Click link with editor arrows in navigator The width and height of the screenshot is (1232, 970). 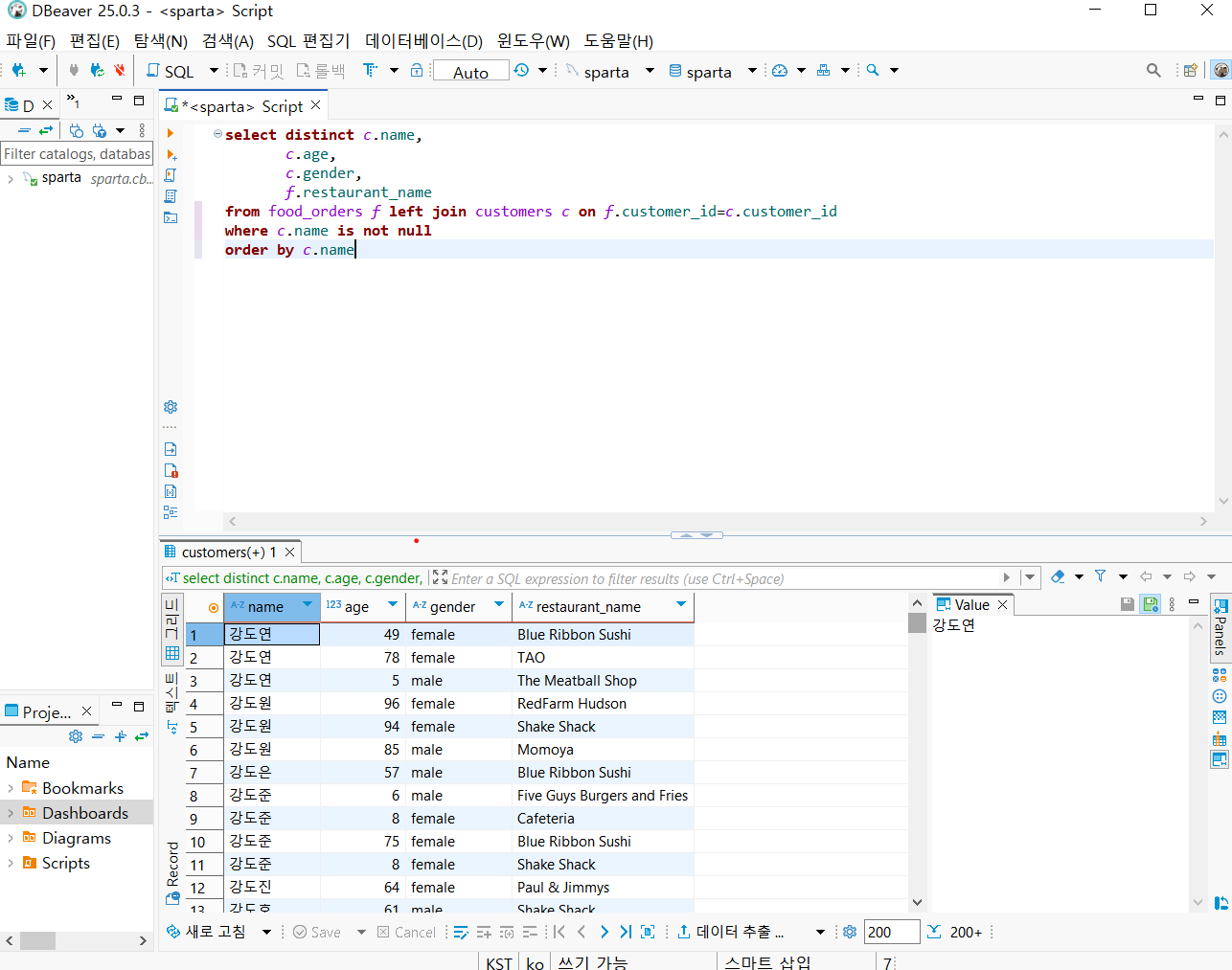45,130
